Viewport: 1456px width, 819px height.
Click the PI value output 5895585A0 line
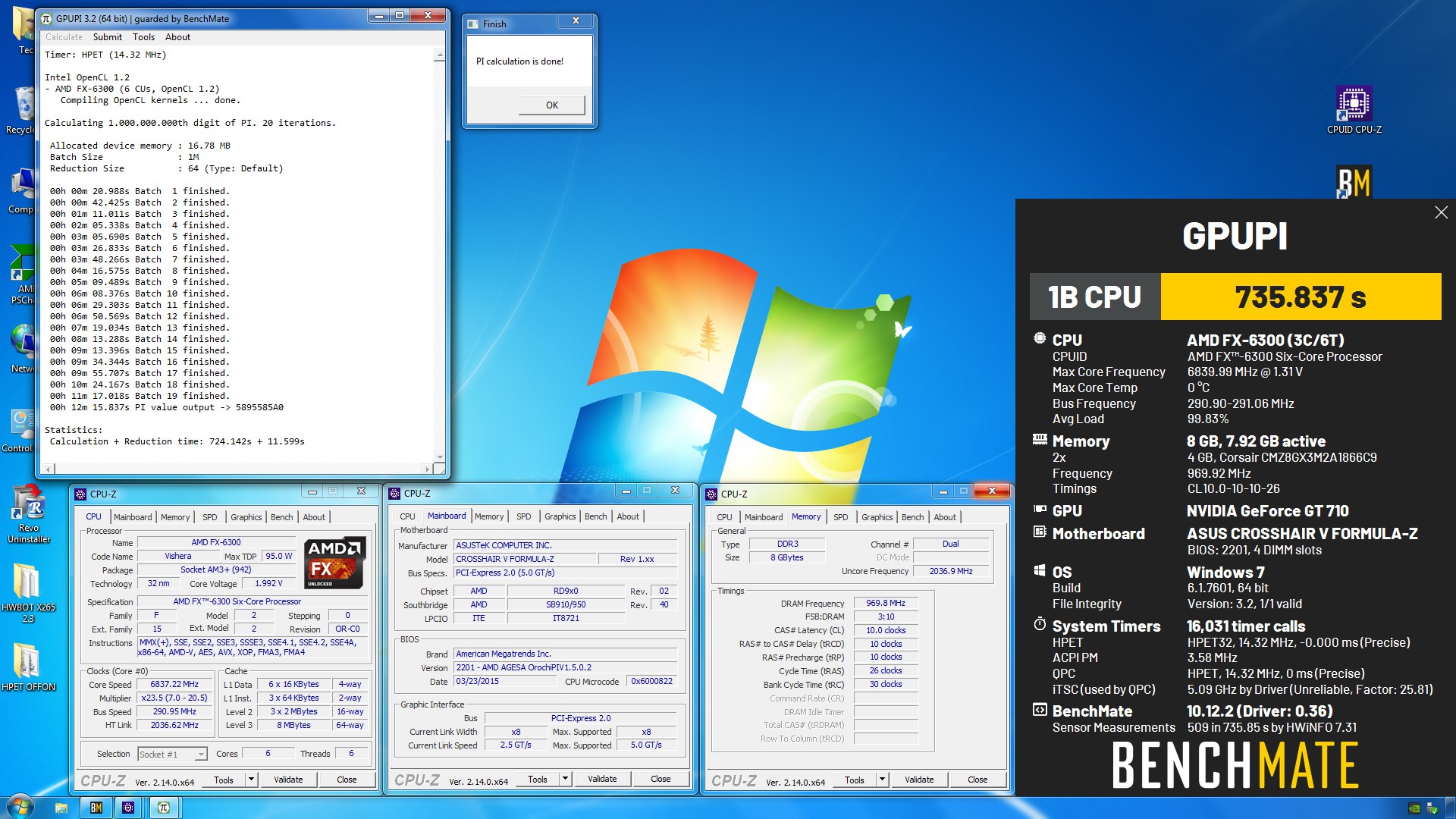[167, 407]
